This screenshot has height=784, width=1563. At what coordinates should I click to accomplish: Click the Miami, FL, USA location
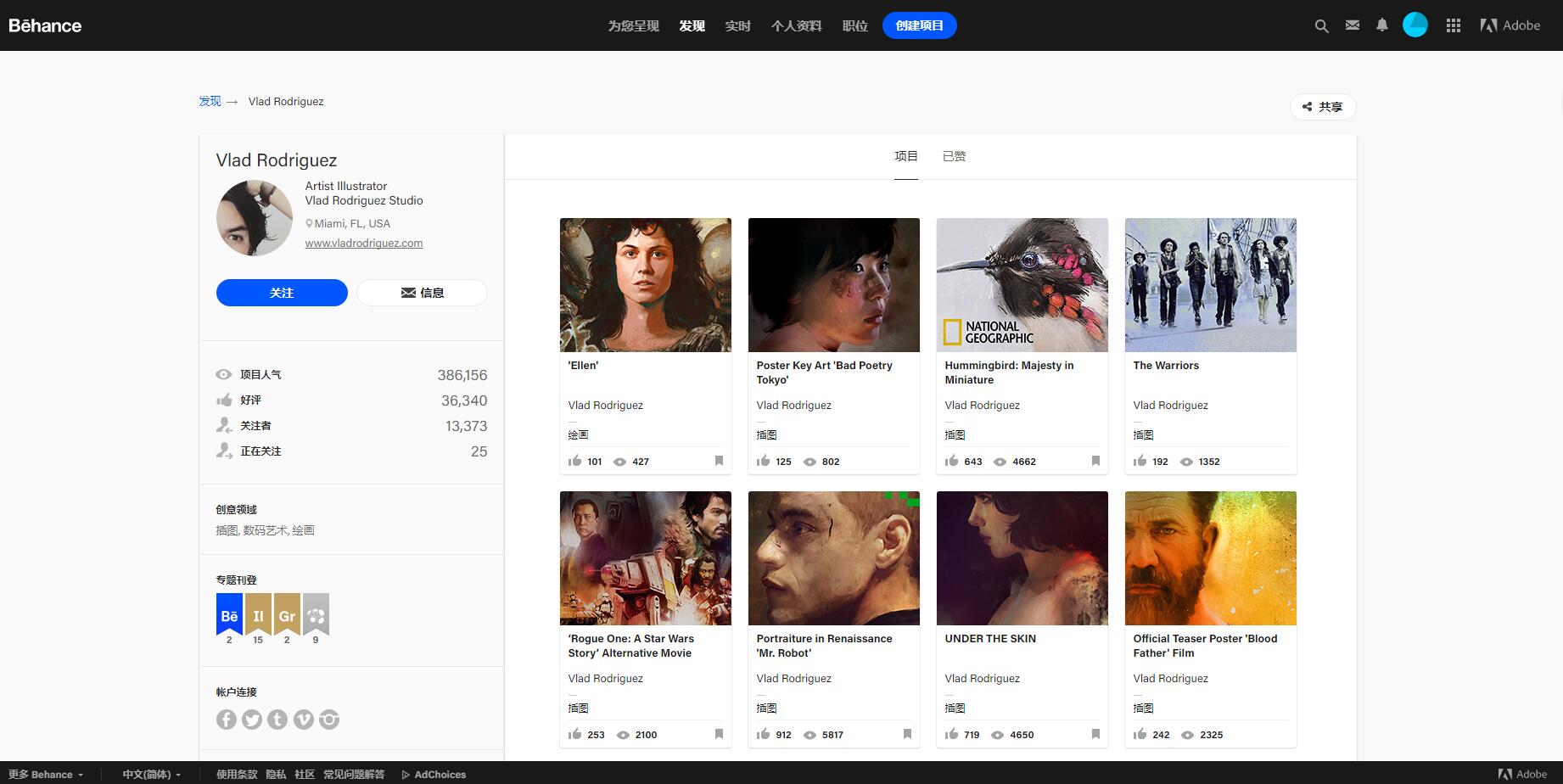coord(348,223)
